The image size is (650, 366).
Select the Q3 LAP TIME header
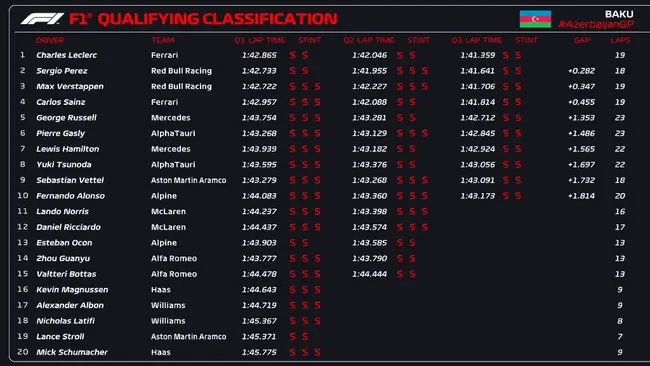pyautogui.click(x=477, y=40)
